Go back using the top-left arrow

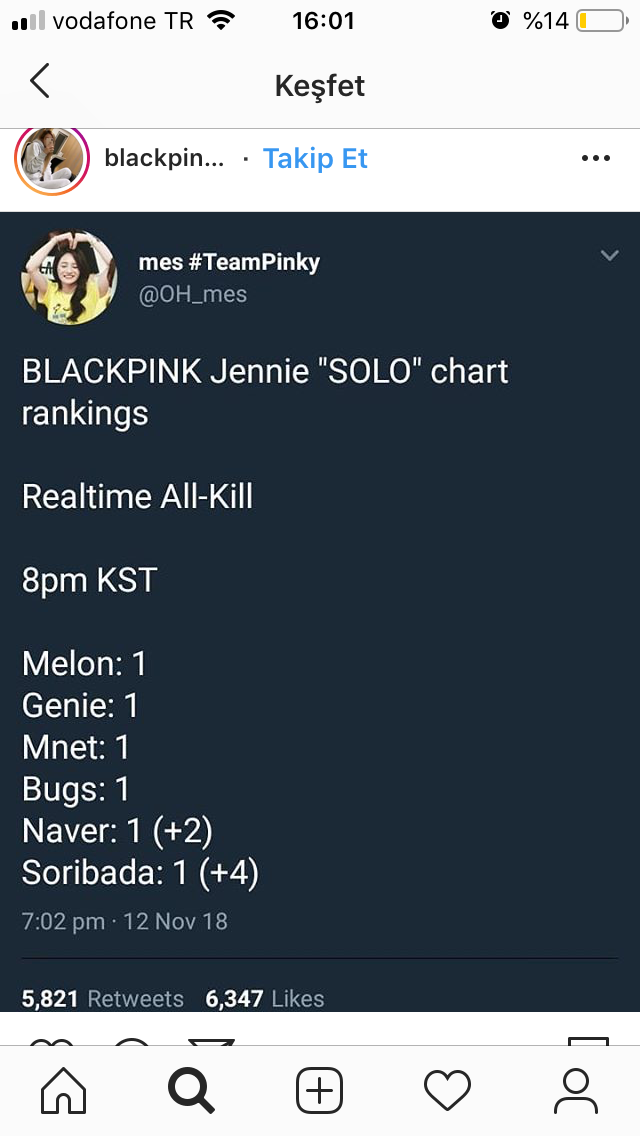pos(40,82)
